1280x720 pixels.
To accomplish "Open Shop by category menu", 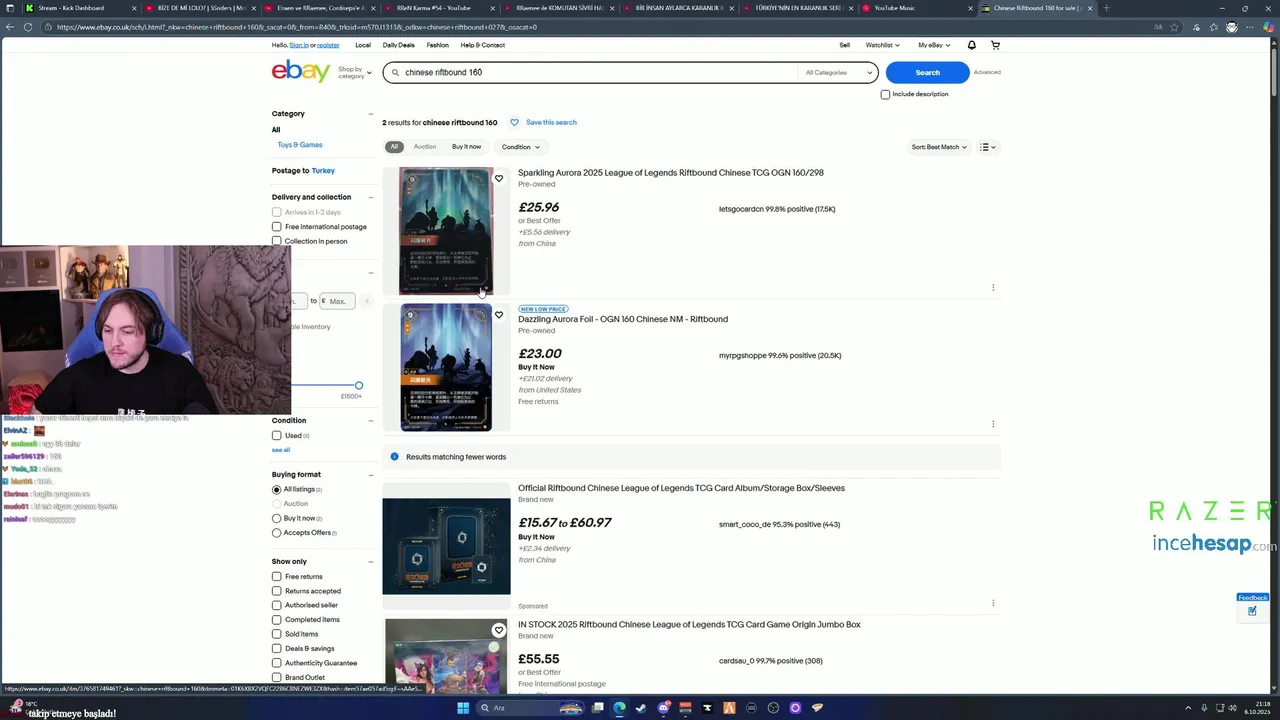I will pyautogui.click(x=354, y=72).
